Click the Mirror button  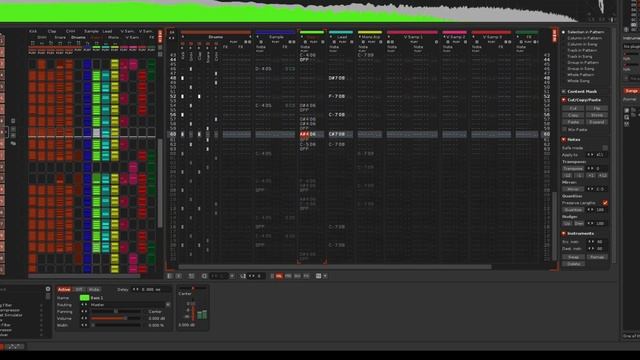tap(573, 189)
